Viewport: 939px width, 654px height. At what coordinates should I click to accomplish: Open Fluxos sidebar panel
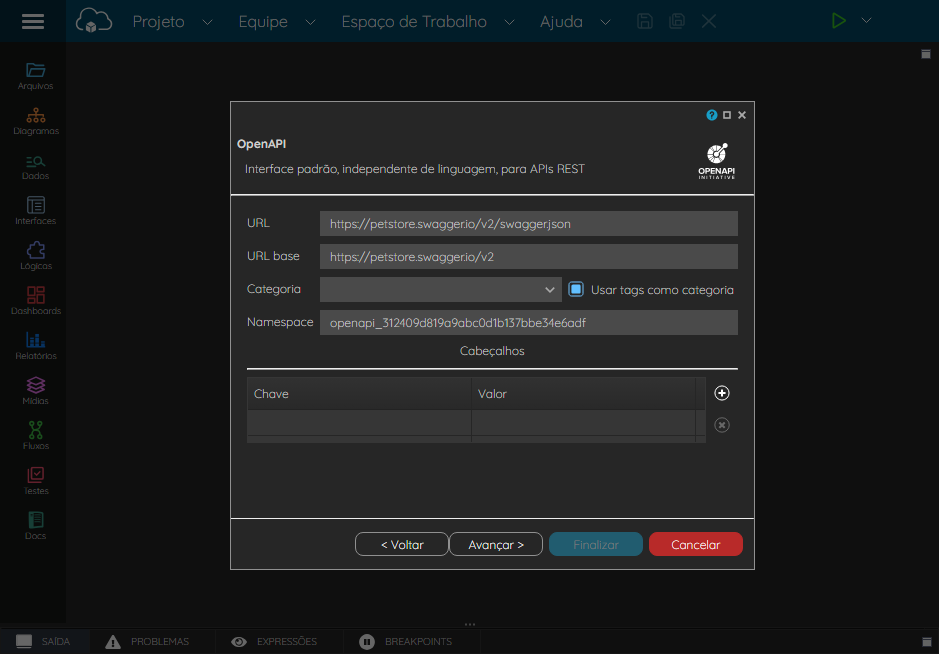(x=35, y=436)
